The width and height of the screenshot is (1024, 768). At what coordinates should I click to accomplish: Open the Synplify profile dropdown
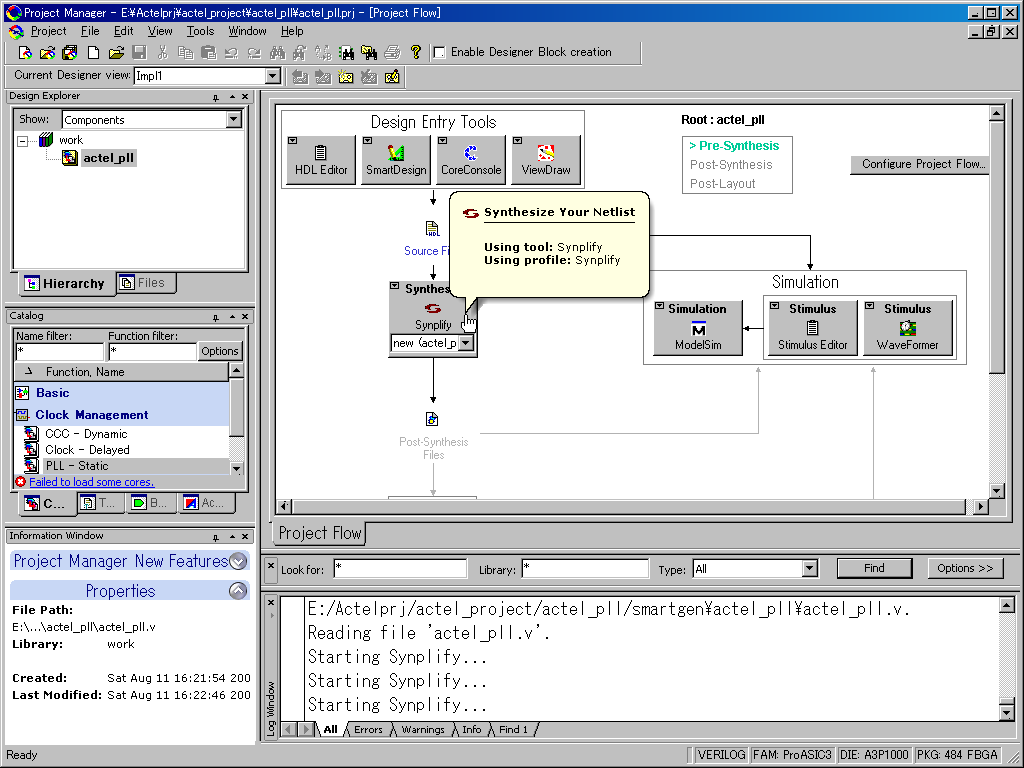point(466,343)
